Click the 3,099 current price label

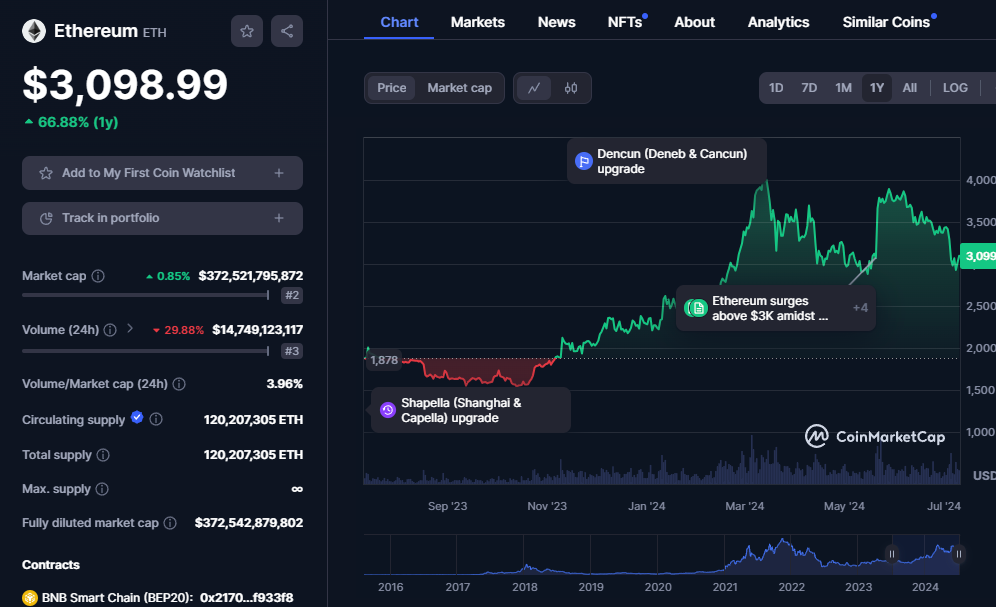[x=978, y=256]
